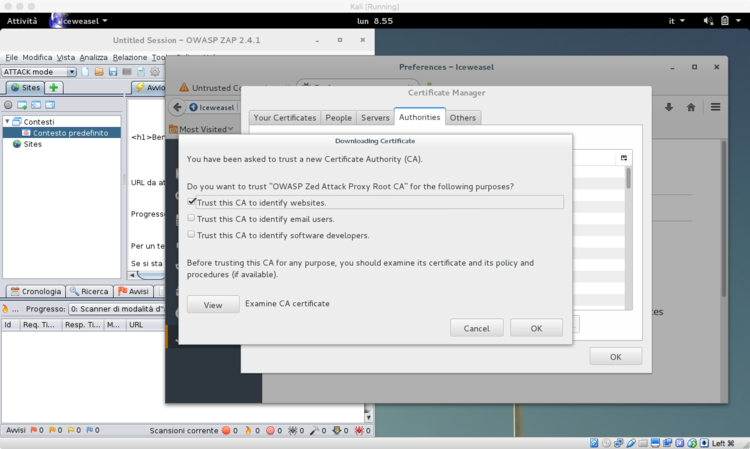Open ZAP options via the gear icon

click(155, 72)
